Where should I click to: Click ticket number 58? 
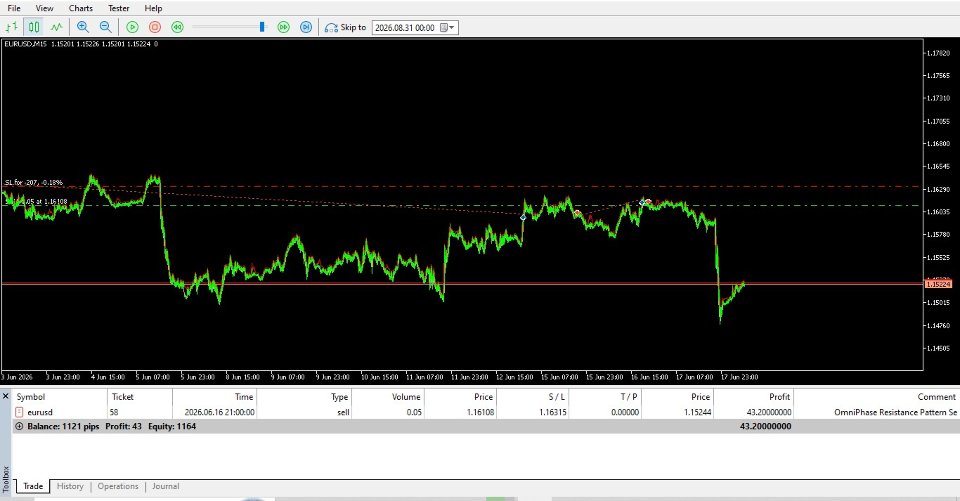(x=114, y=412)
